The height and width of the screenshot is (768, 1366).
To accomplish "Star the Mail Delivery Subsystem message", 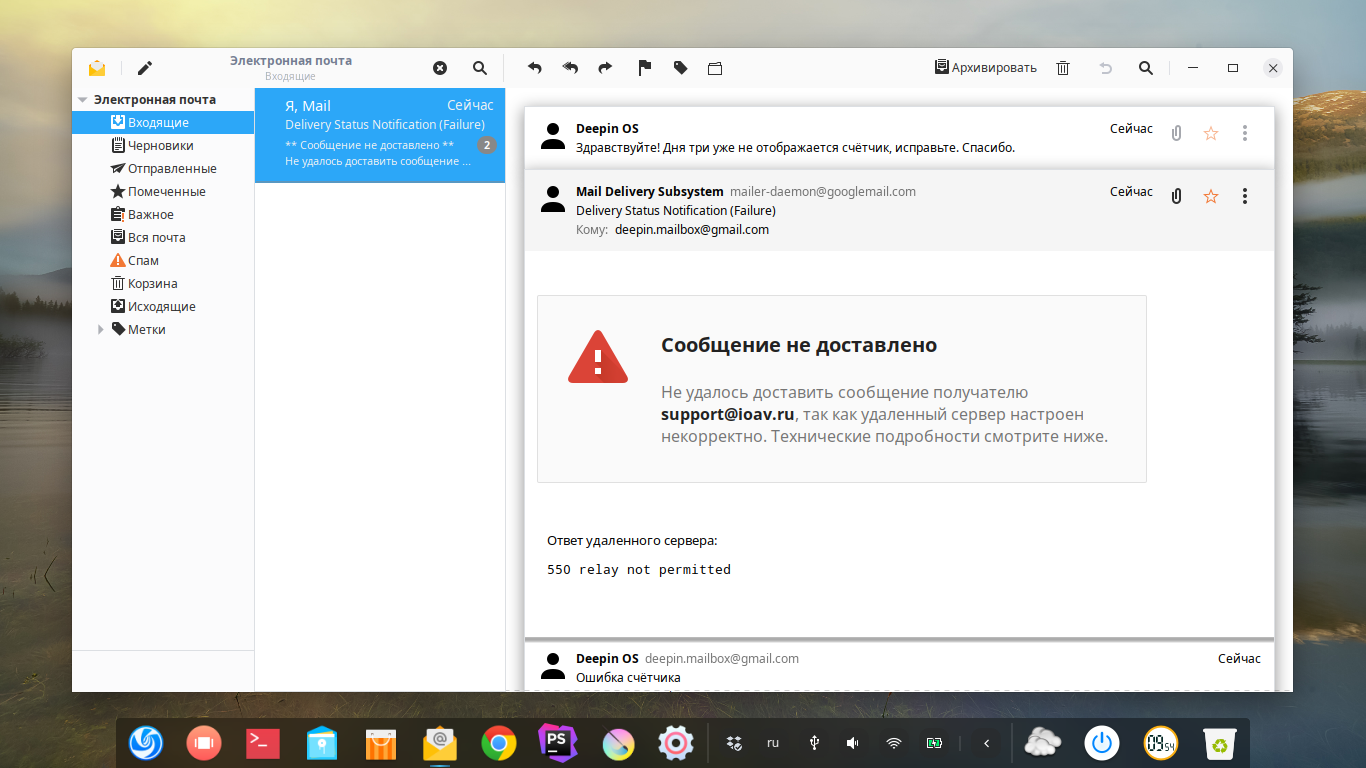I will click(x=1211, y=196).
